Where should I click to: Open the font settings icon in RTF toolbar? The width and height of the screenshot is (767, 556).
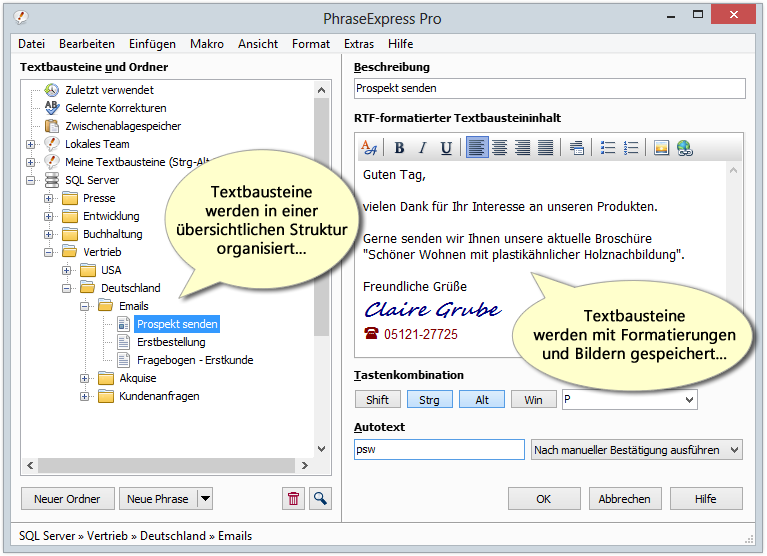click(x=369, y=148)
